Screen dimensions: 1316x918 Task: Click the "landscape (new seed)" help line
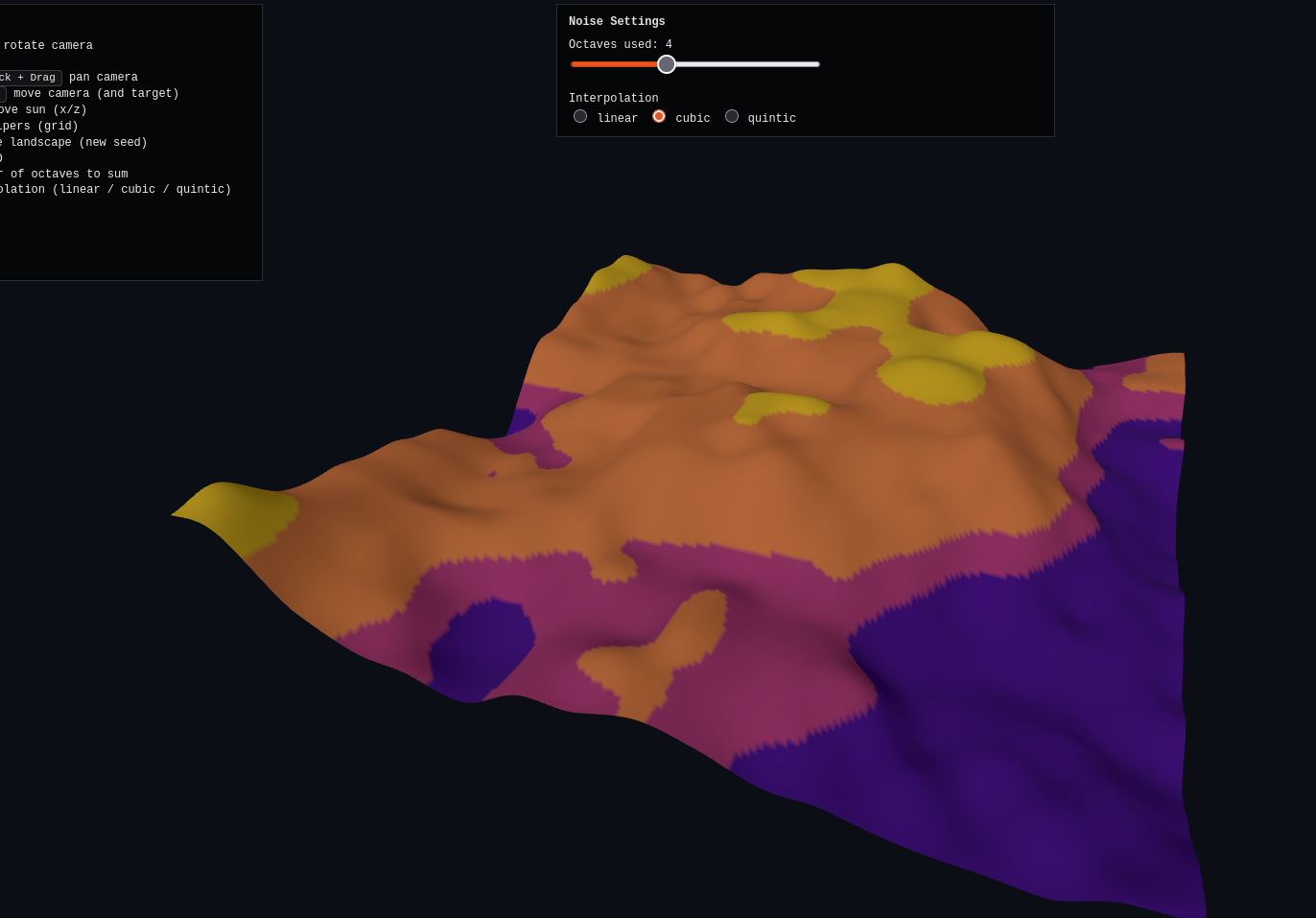77,143
